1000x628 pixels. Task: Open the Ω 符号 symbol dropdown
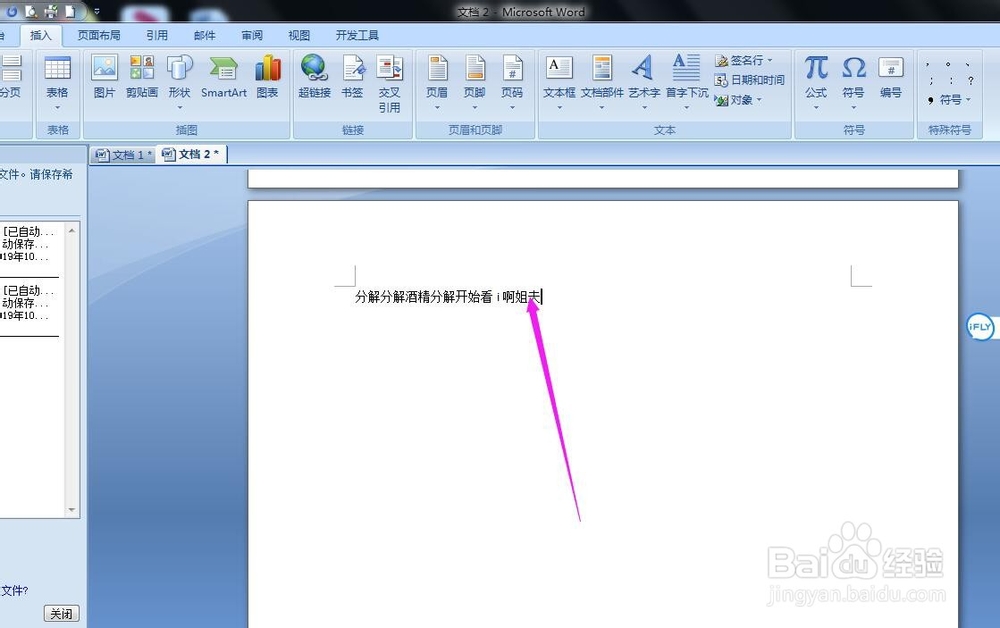(x=853, y=82)
